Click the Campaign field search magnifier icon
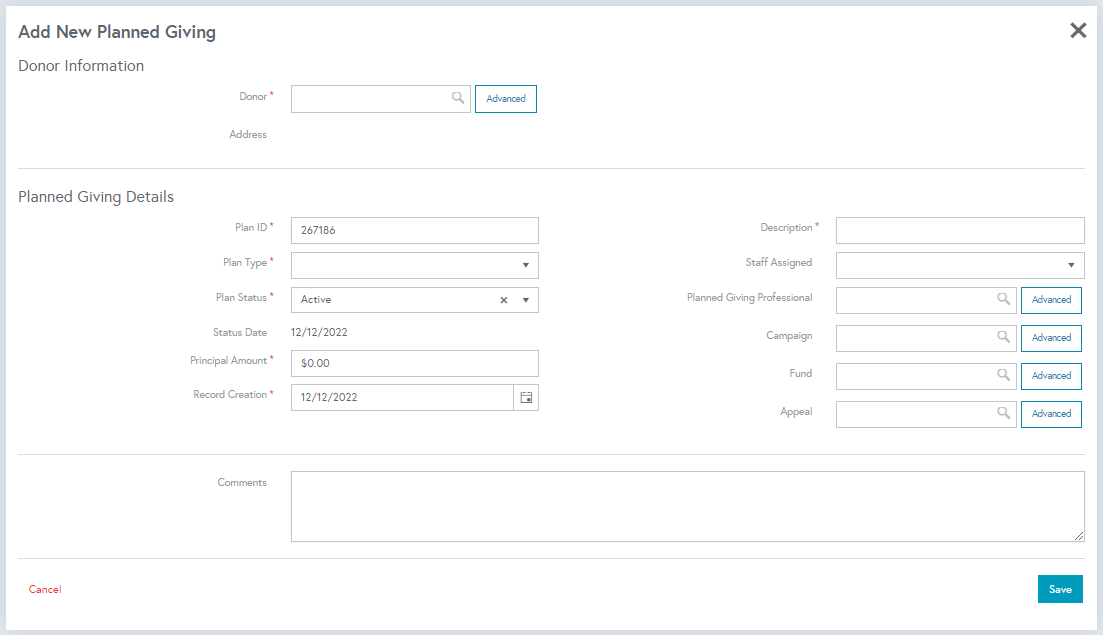The height and width of the screenshot is (635, 1103). tap(1004, 337)
